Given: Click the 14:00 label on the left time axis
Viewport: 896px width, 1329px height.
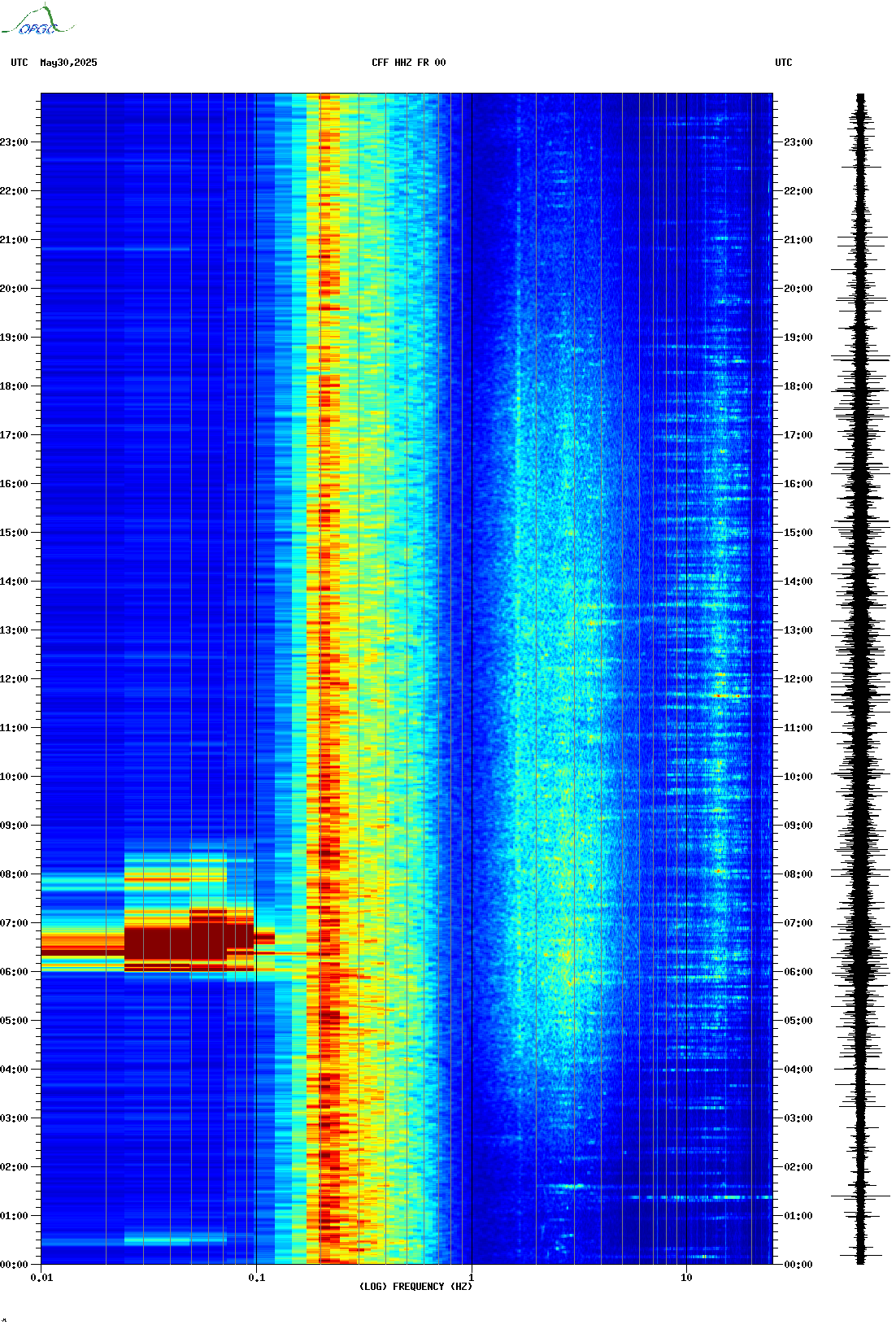Looking at the screenshot, I should (x=14, y=582).
